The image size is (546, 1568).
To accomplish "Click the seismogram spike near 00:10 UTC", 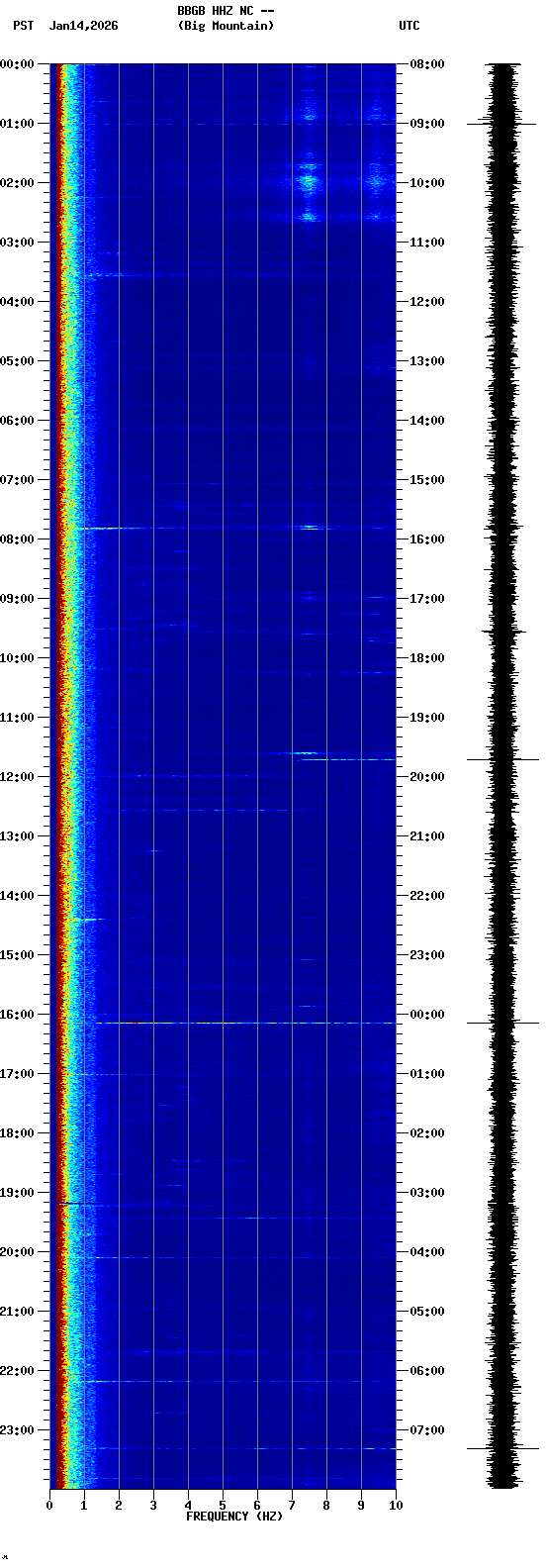I will 502,1023.
